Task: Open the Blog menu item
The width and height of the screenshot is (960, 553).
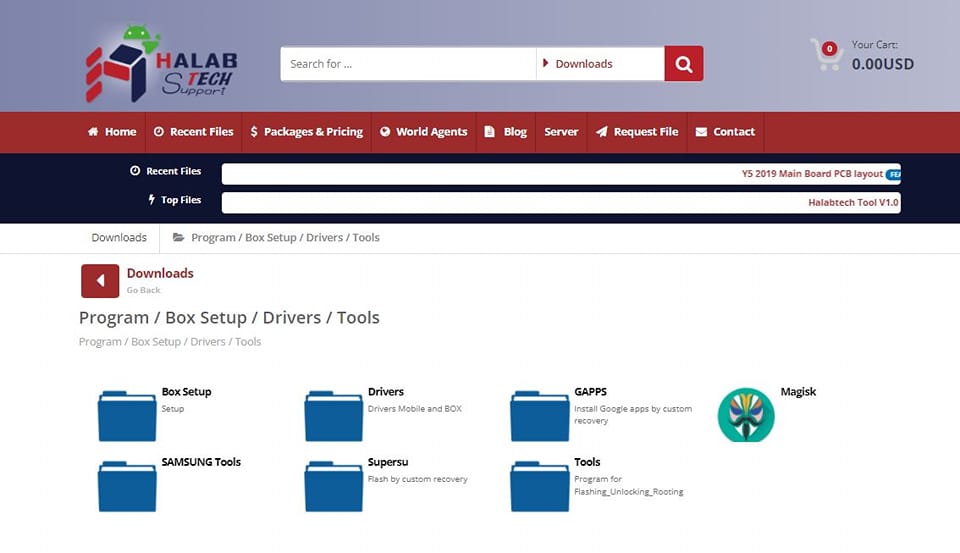Action: [x=506, y=132]
